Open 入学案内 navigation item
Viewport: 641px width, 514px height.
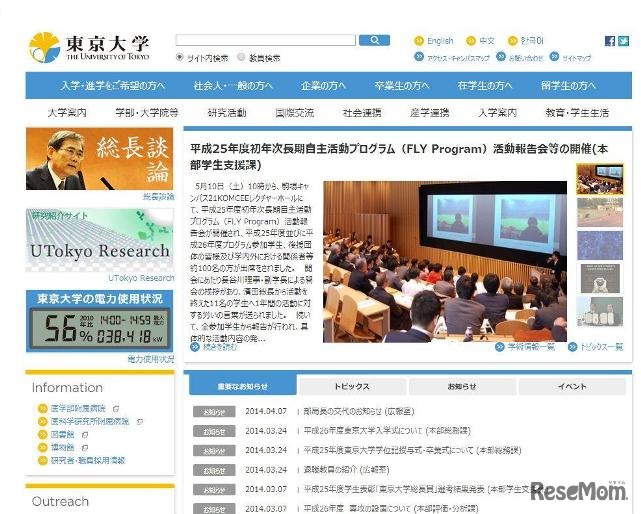pyautogui.click(x=498, y=112)
